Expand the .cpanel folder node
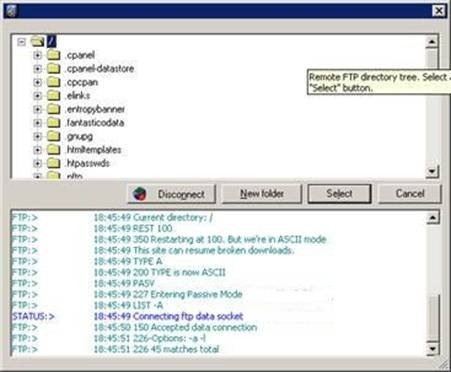 (x=37, y=55)
